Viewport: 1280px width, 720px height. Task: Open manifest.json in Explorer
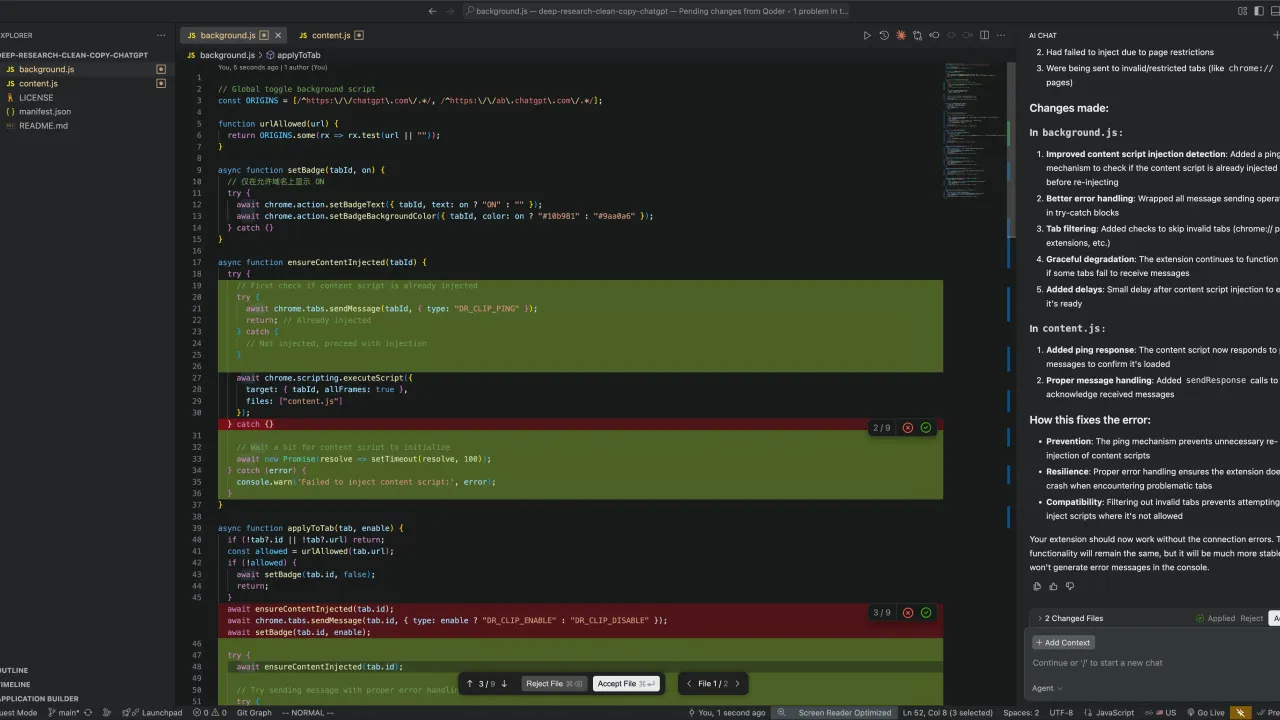(45, 112)
